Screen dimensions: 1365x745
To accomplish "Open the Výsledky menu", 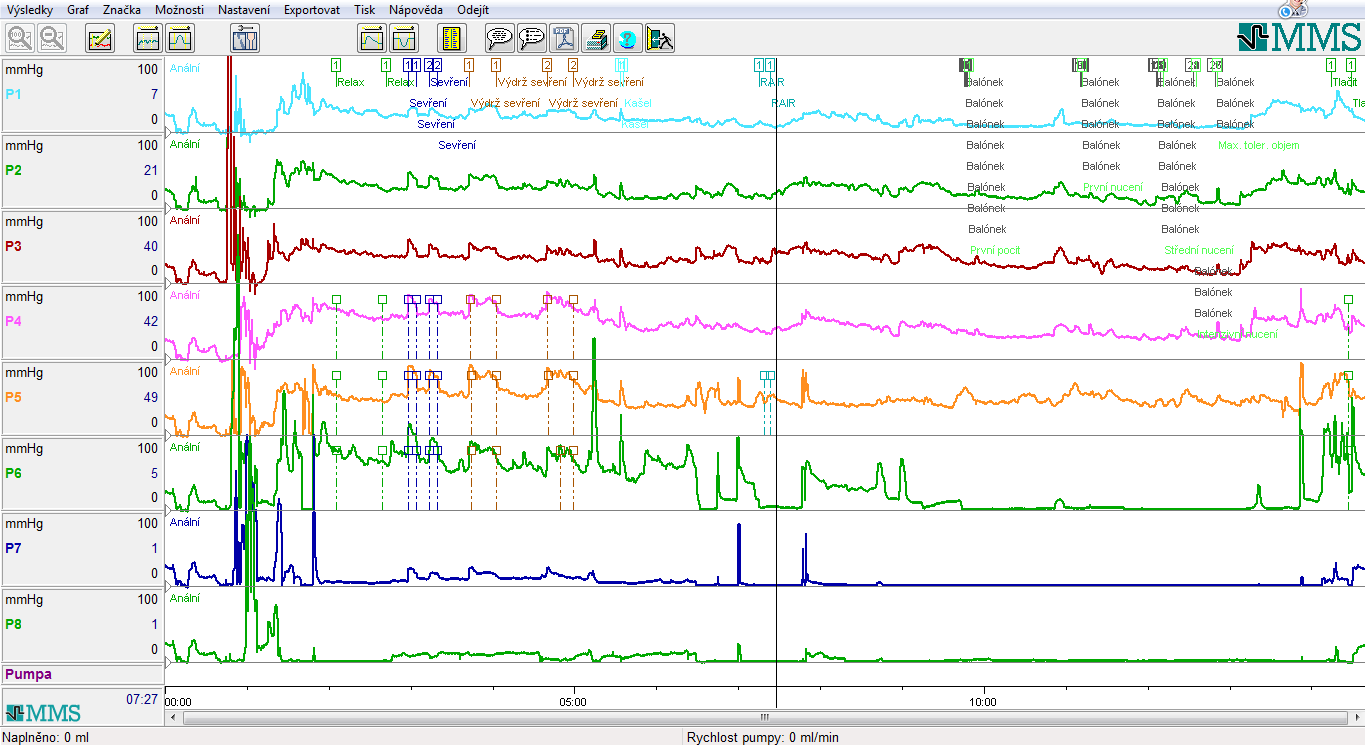I will [x=30, y=9].
